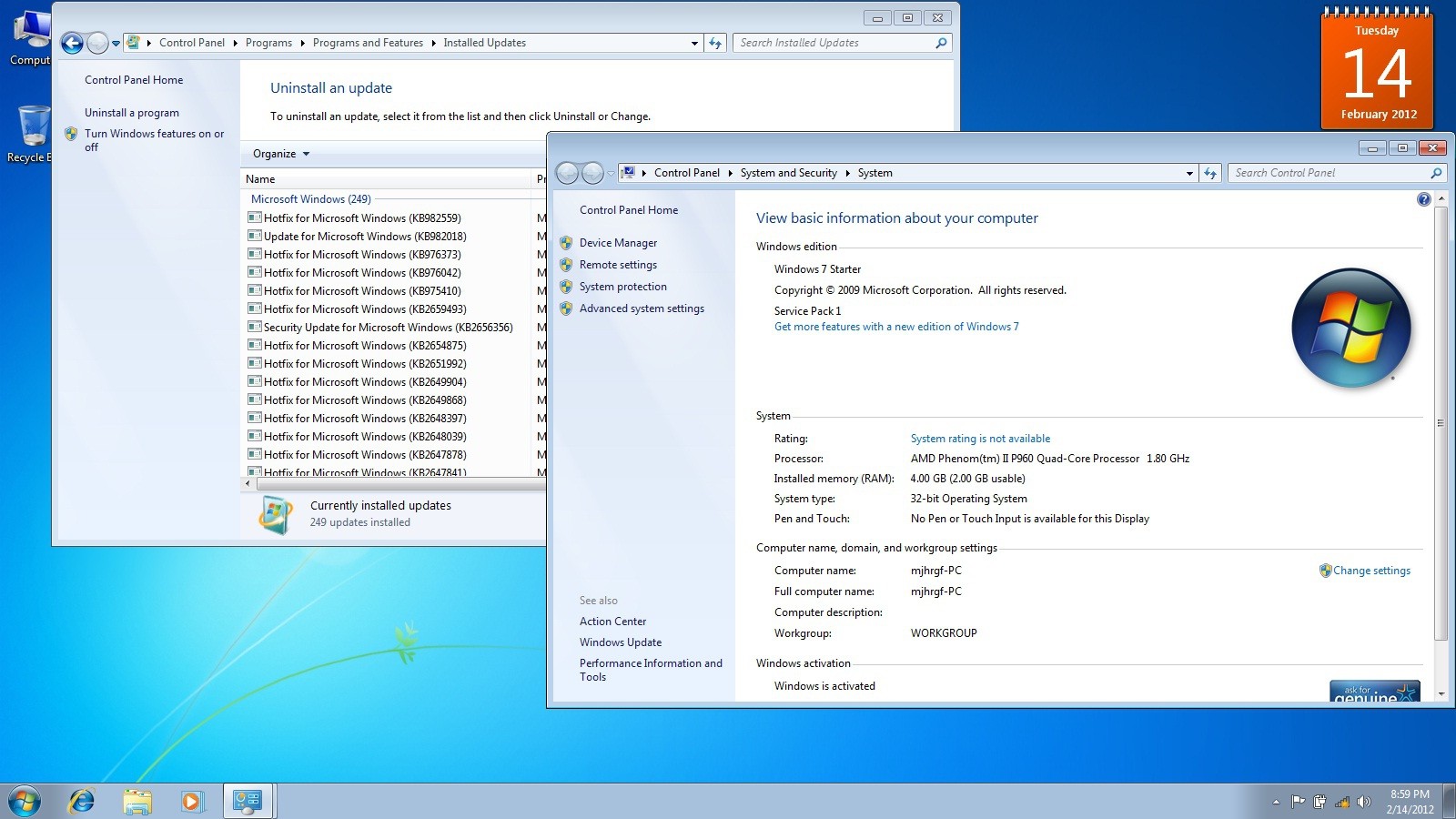
Task: Click Get more features with new edition link
Action: [x=896, y=327]
